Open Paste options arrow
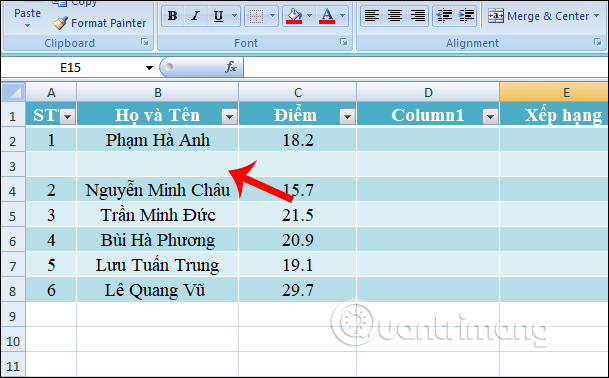The height and width of the screenshot is (378, 609). coord(27,26)
